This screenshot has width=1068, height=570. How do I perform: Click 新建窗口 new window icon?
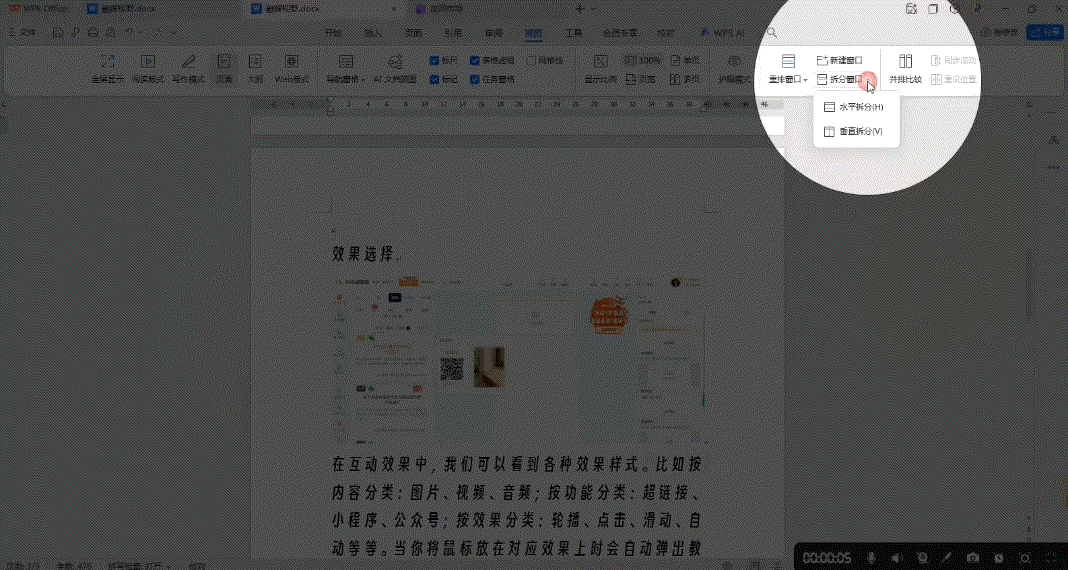pos(839,60)
